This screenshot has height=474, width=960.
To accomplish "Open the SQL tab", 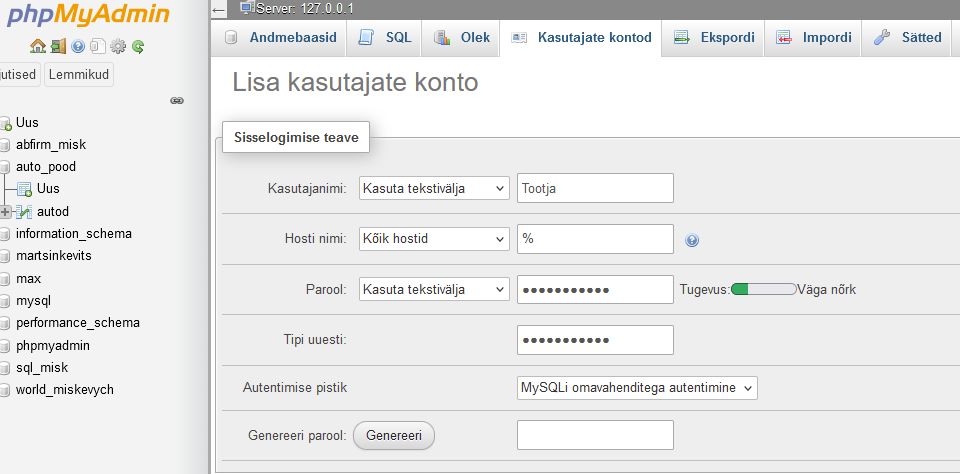I will tap(387, 38).
